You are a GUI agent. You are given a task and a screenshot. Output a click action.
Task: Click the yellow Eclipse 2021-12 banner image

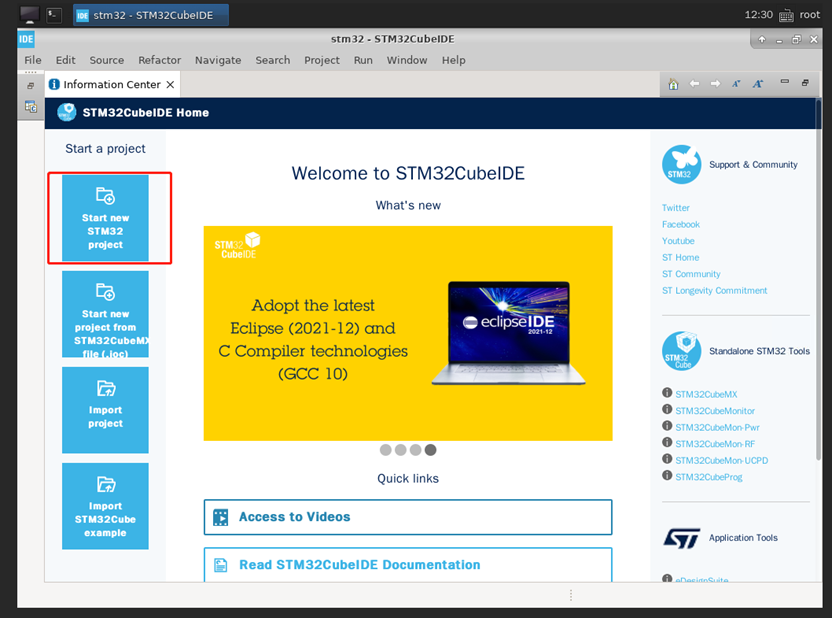point(408,333)
